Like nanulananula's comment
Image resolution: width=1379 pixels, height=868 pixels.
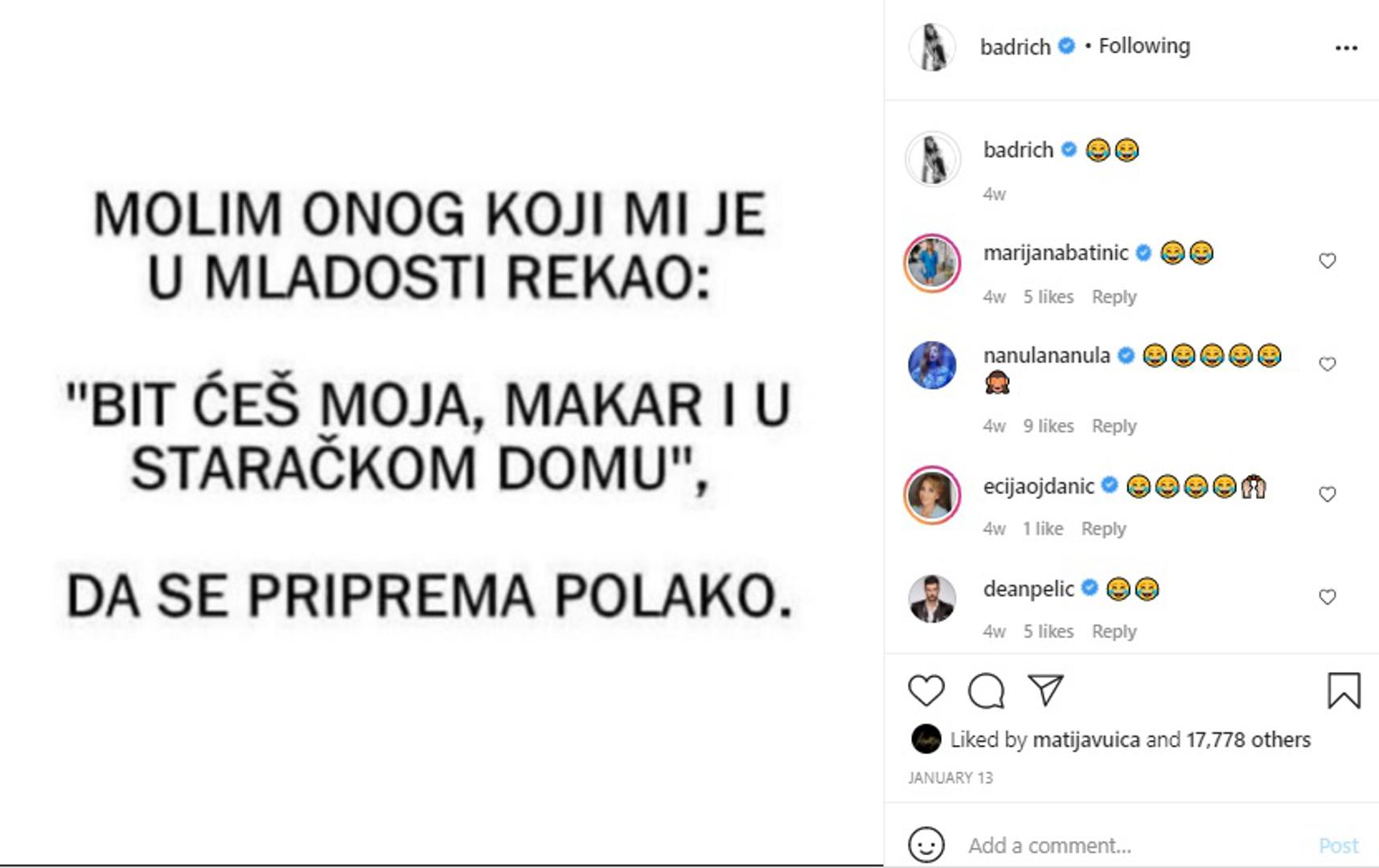pyautogui.click(x=1327, y=364)
